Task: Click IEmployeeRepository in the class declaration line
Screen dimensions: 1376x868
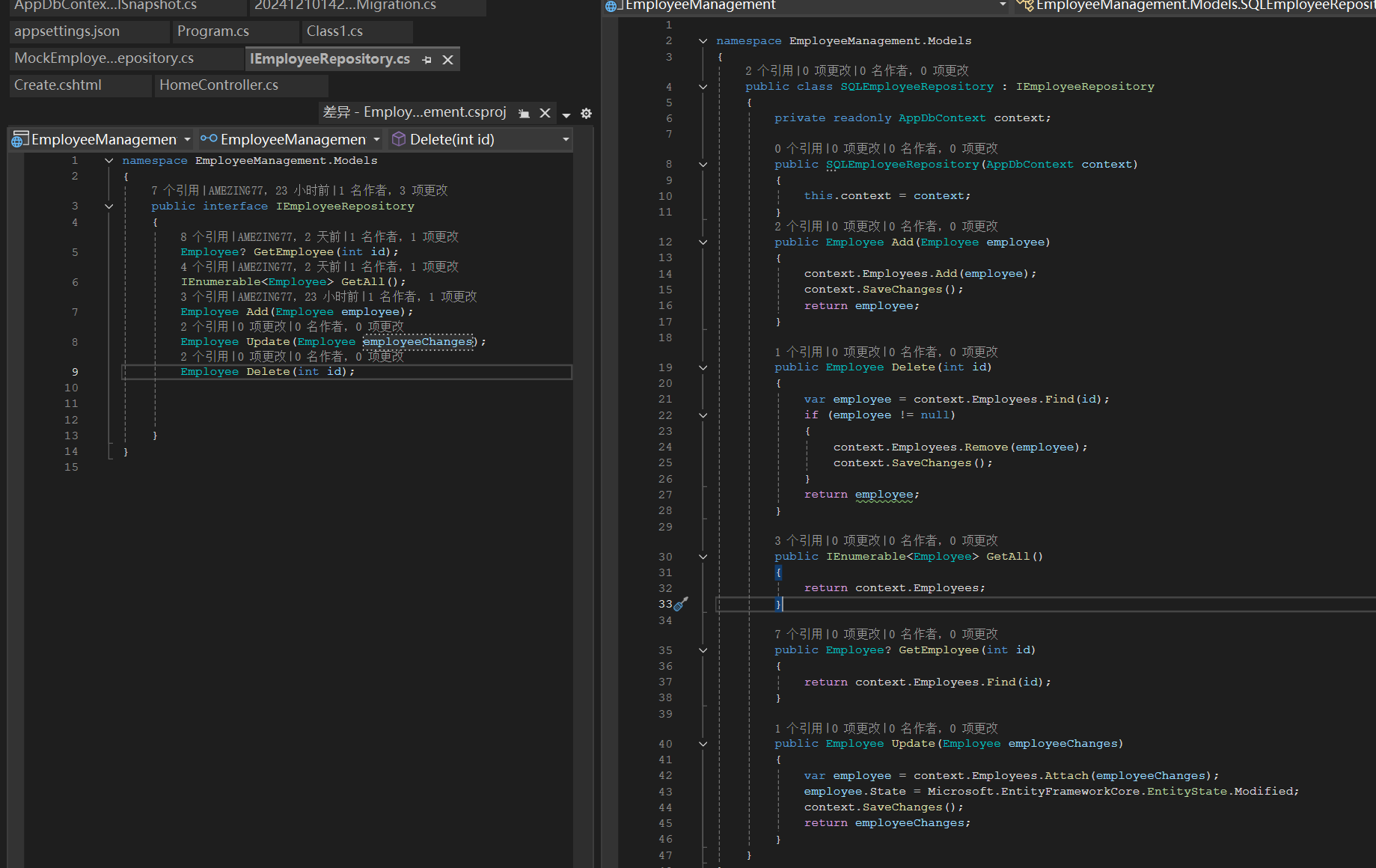Action: 1085,87
